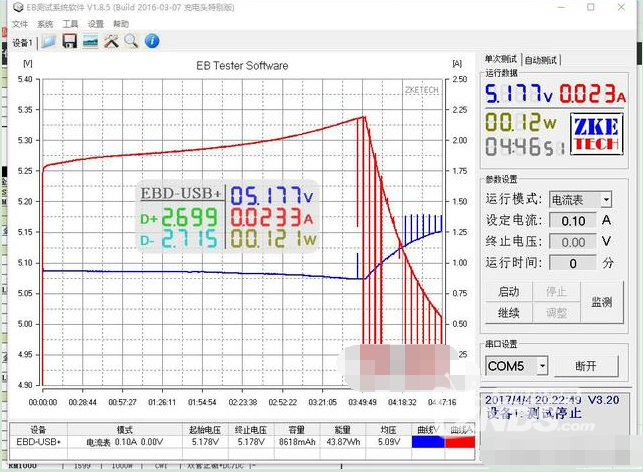Screen dimensions: 643x472
Task: Click the 5.177V voltage readout in 运行数据
Action: 519,93
